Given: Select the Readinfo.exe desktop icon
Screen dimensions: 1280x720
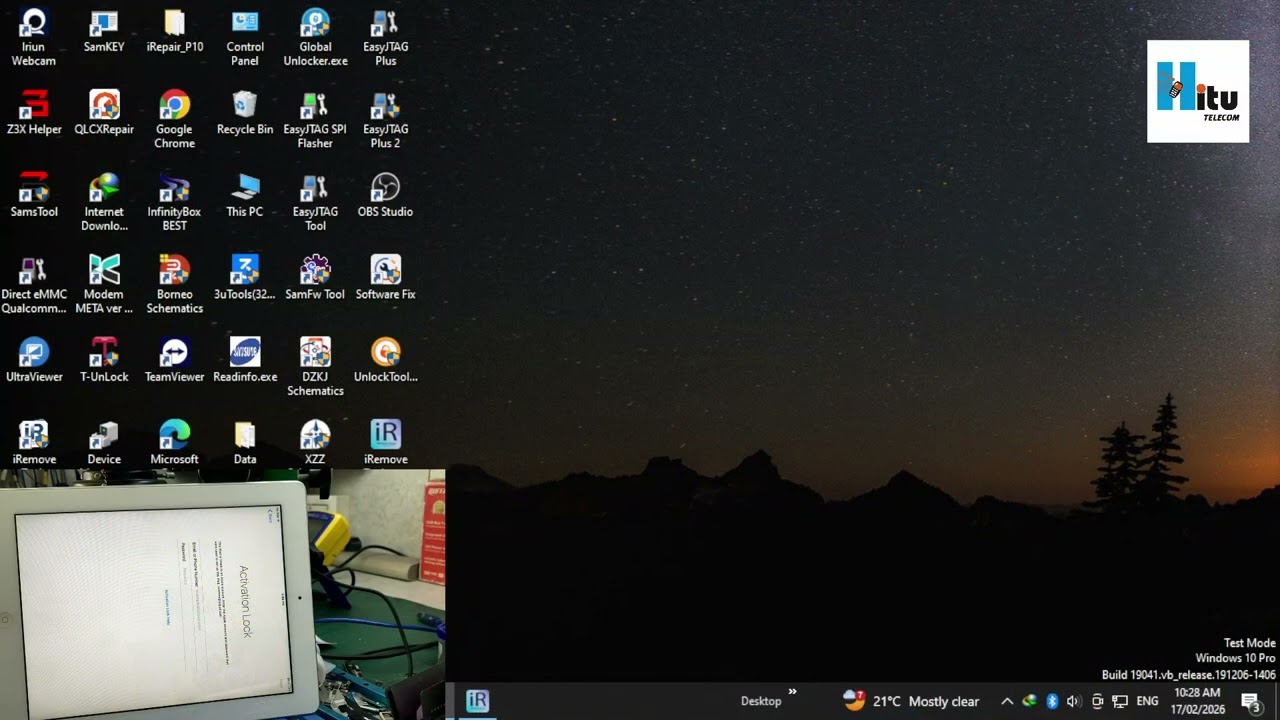Looking at the screenshot, I should pos(245,360).
